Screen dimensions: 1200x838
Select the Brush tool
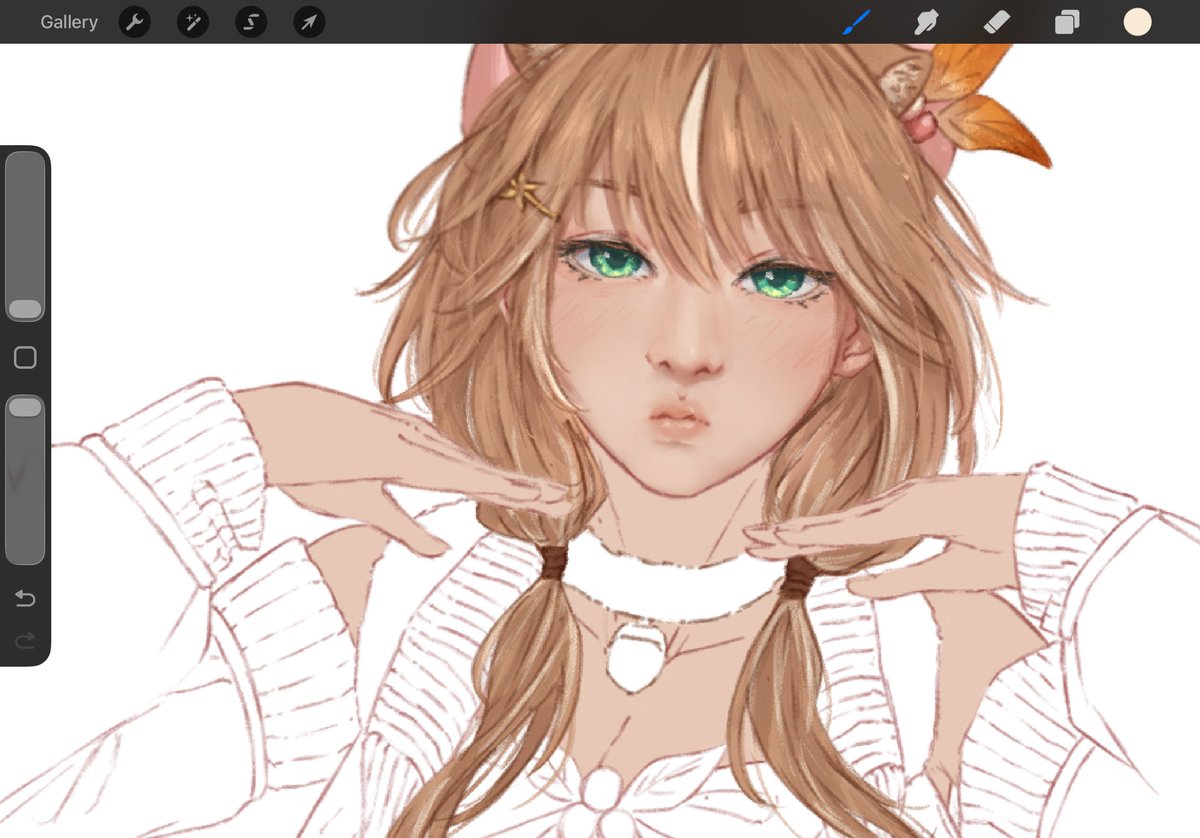(x=856, y=22)
